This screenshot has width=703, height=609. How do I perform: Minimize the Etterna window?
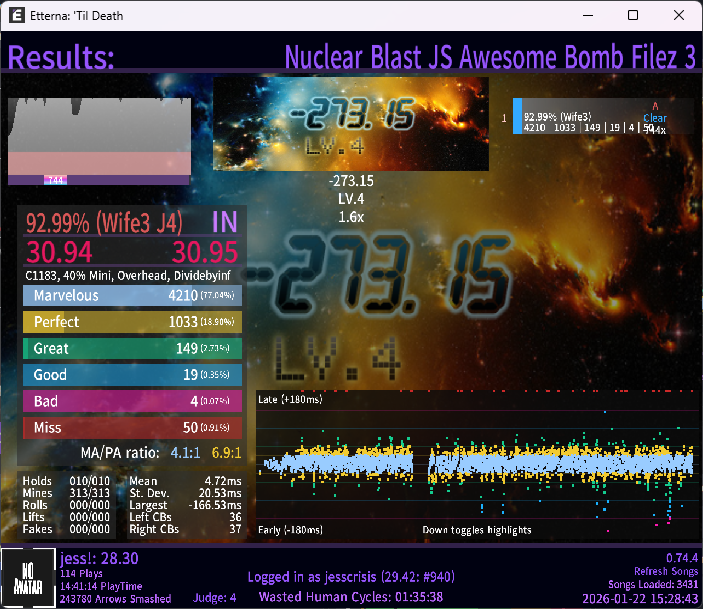(586, 16)
